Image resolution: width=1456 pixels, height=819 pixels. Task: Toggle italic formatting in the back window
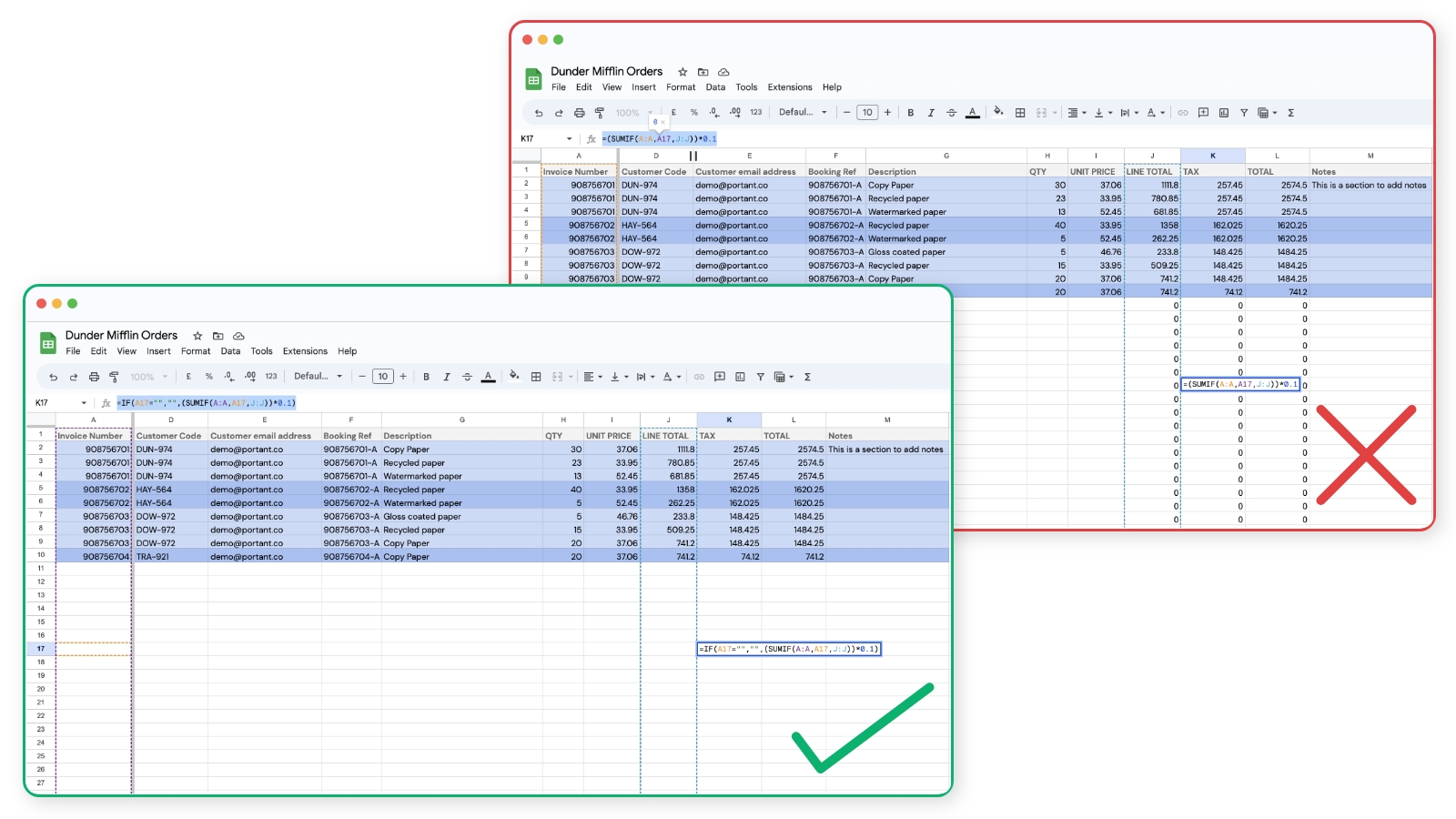point(931,113)
